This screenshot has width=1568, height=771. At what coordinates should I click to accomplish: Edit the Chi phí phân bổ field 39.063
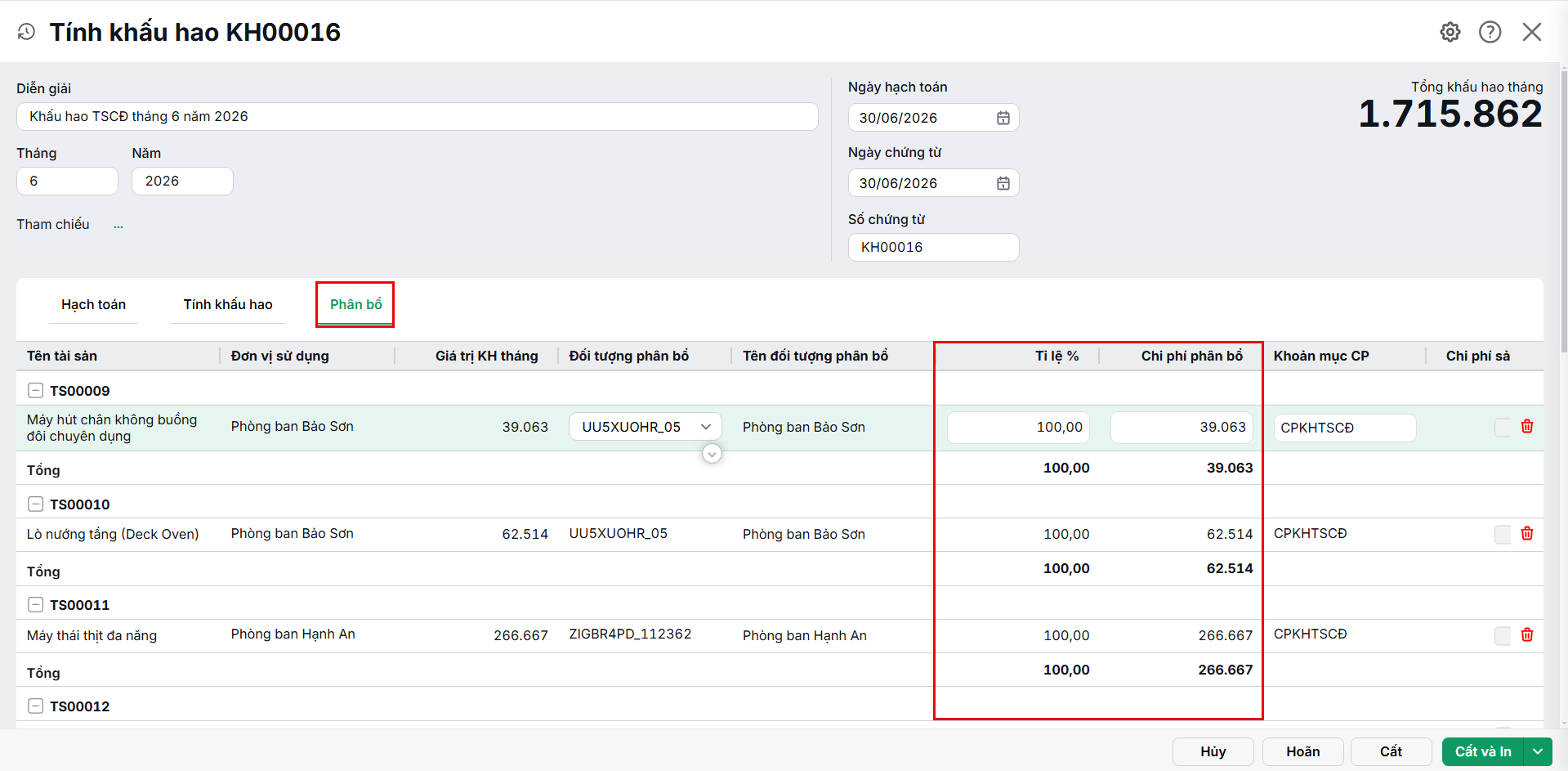pyautogui.click(x=1182, y=427)
